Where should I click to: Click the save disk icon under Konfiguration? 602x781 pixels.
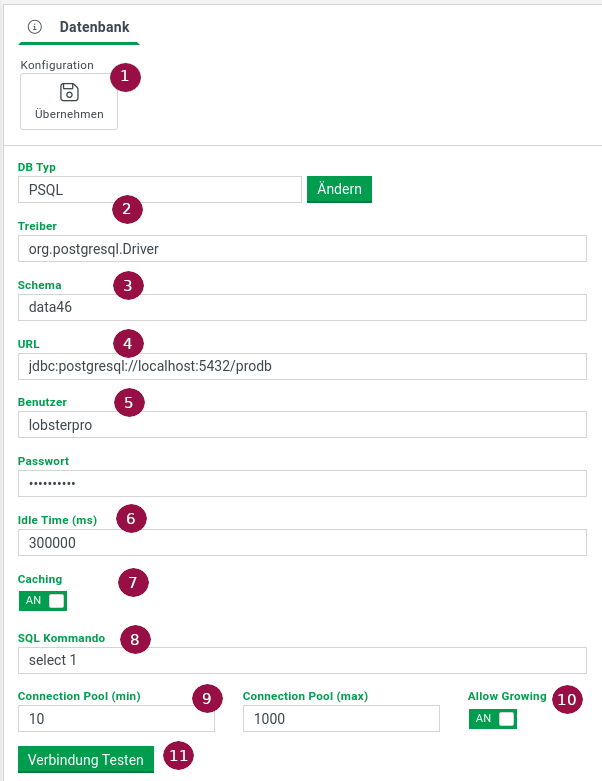coord(69,93)
